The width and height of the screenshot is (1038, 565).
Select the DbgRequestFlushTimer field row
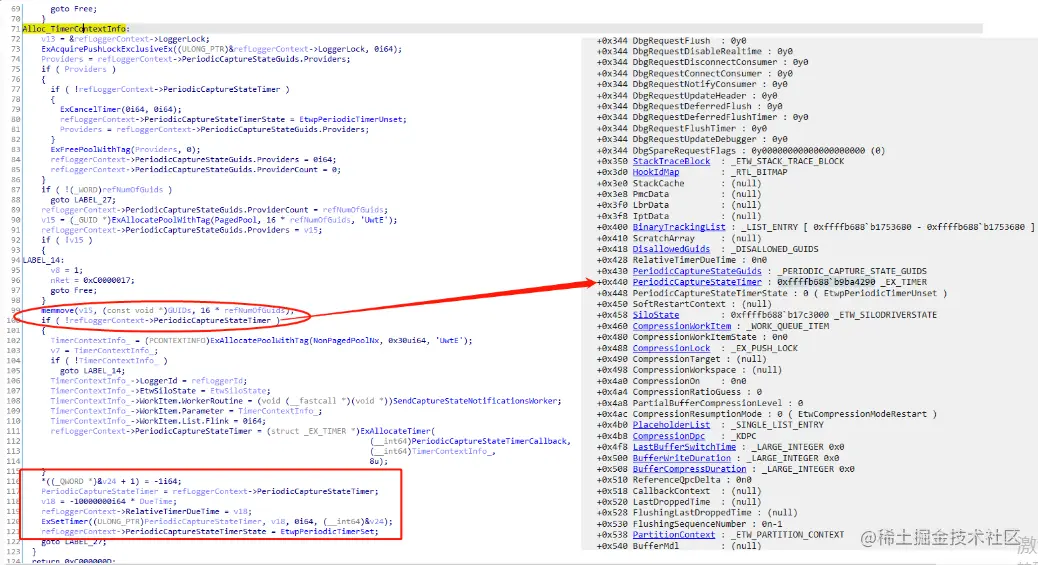681,128
